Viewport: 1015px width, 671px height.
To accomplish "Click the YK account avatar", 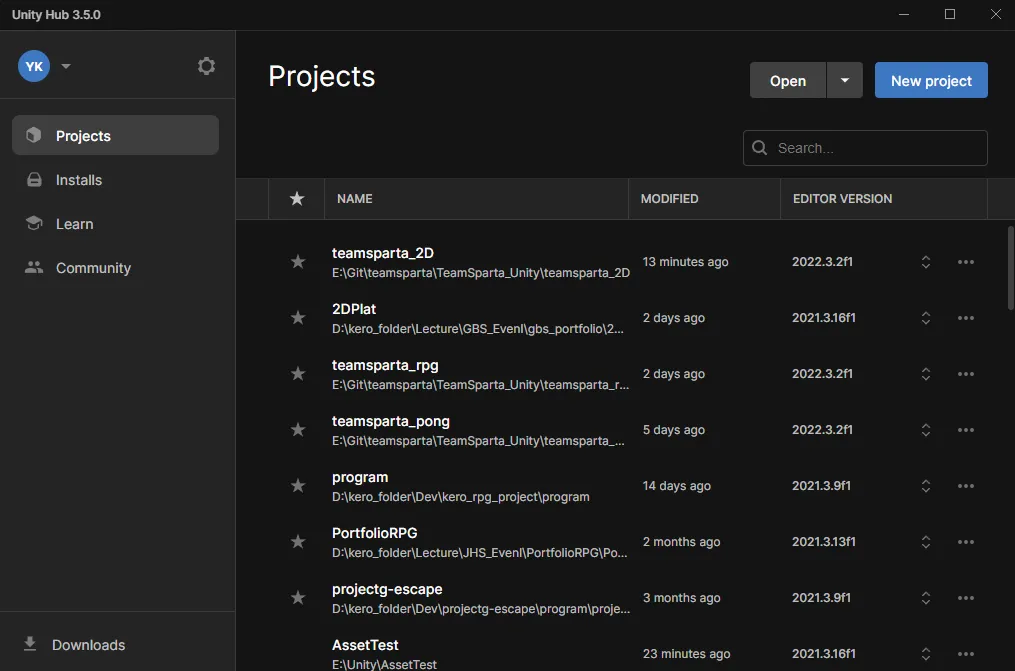I will (34, 66).
